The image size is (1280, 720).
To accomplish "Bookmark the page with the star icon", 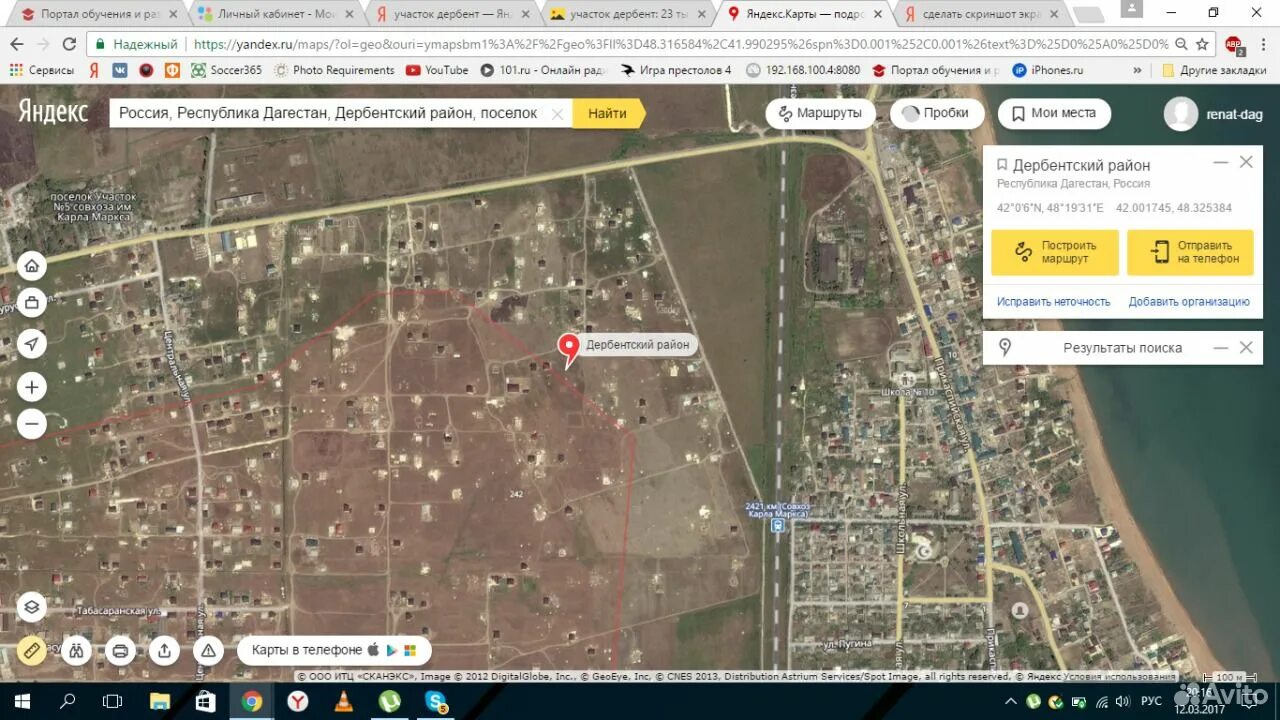I will pos(1203,45).
